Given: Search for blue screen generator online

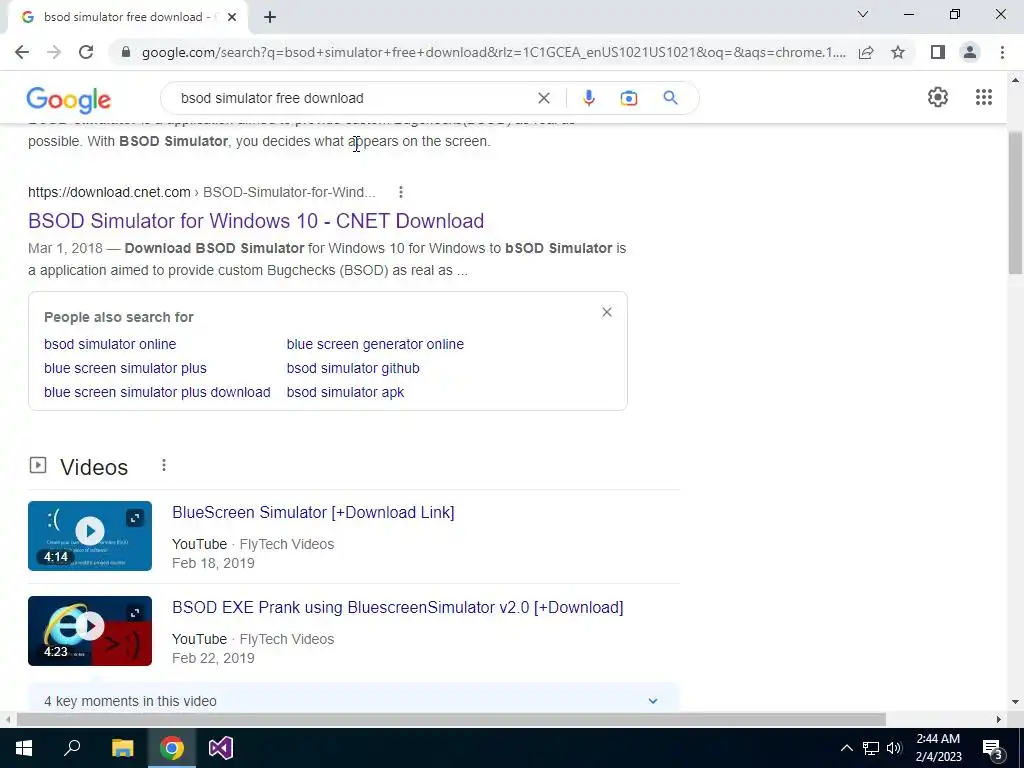Looking at the screenshot, I should coord(376,344).
